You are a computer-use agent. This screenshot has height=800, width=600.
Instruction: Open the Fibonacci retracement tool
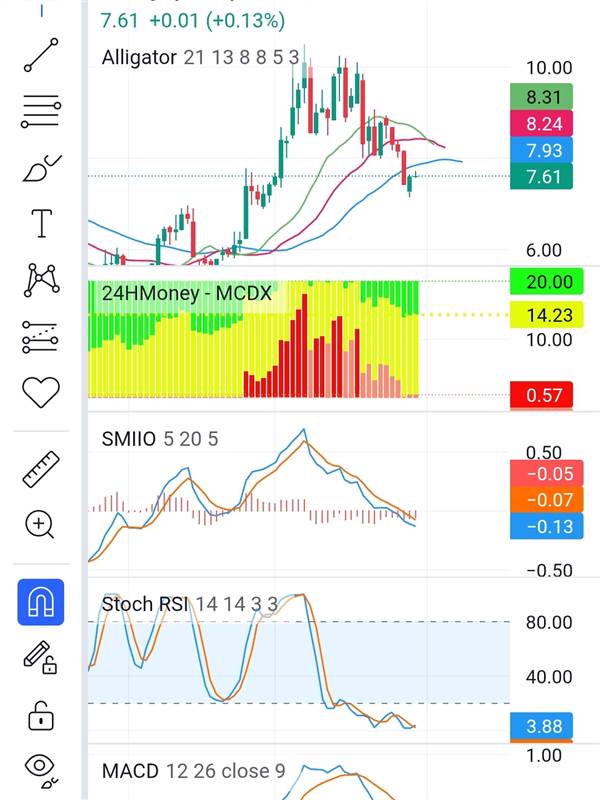point(41,111)
